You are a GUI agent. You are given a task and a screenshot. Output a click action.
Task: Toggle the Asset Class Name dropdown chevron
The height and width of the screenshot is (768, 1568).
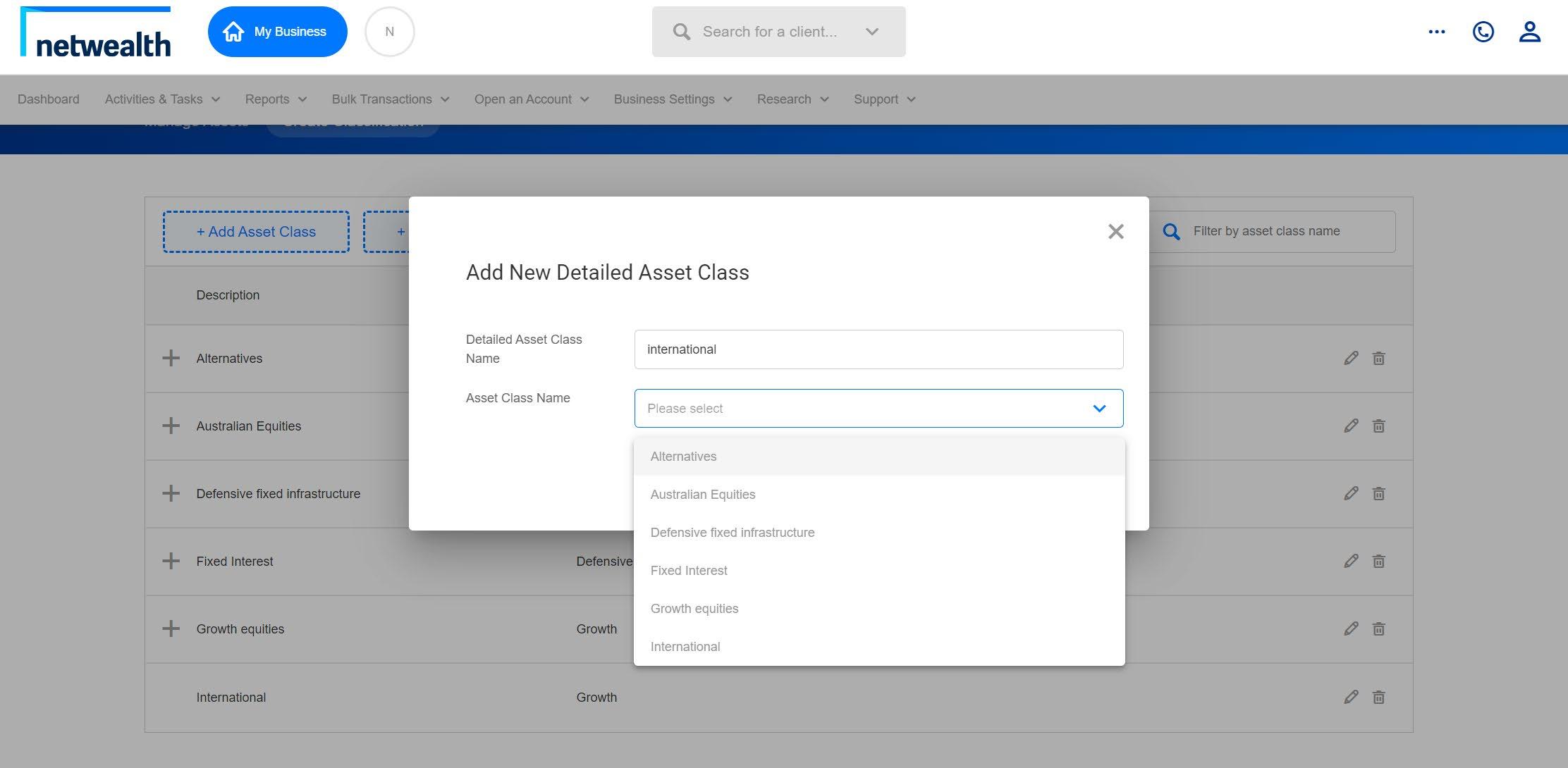1098,409
